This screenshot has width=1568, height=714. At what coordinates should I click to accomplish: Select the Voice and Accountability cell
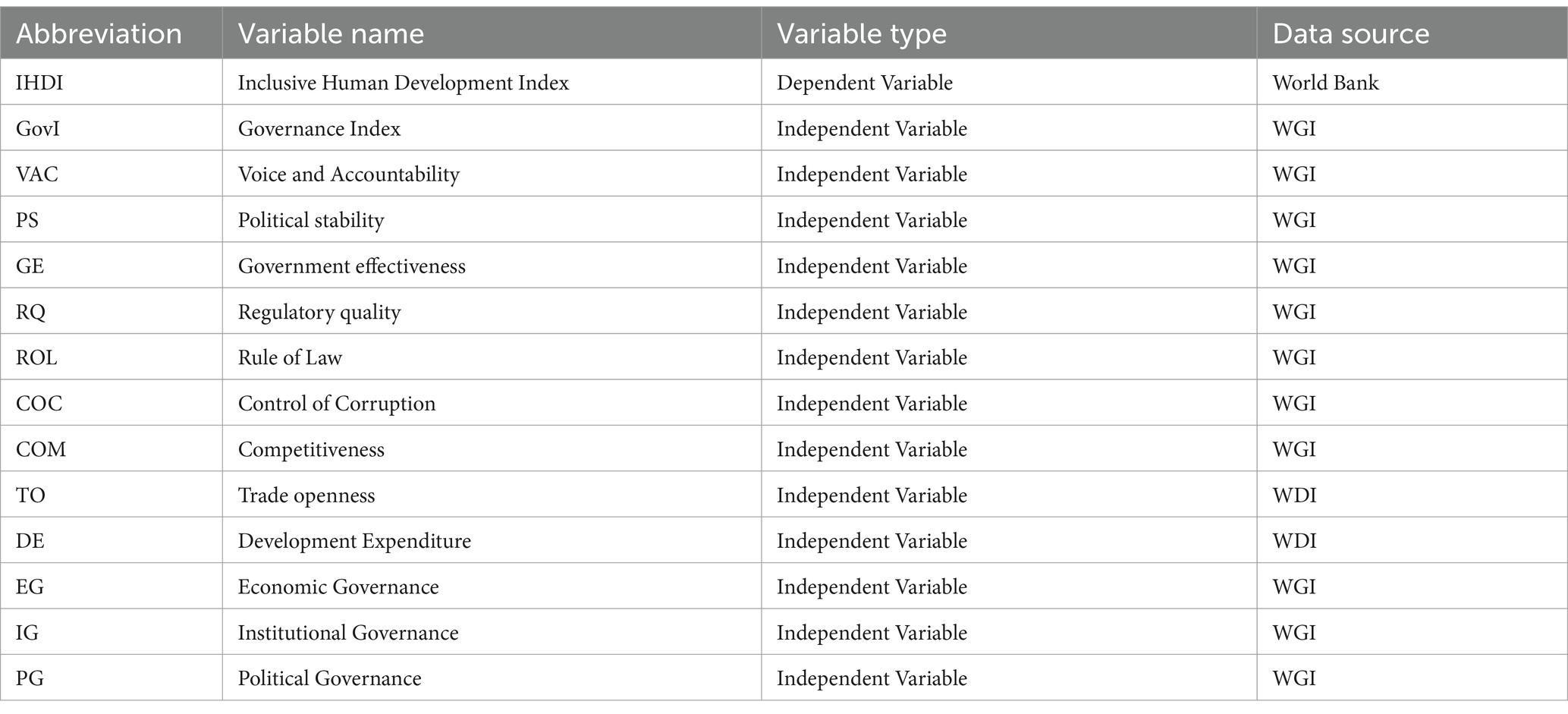pos(492,174)
